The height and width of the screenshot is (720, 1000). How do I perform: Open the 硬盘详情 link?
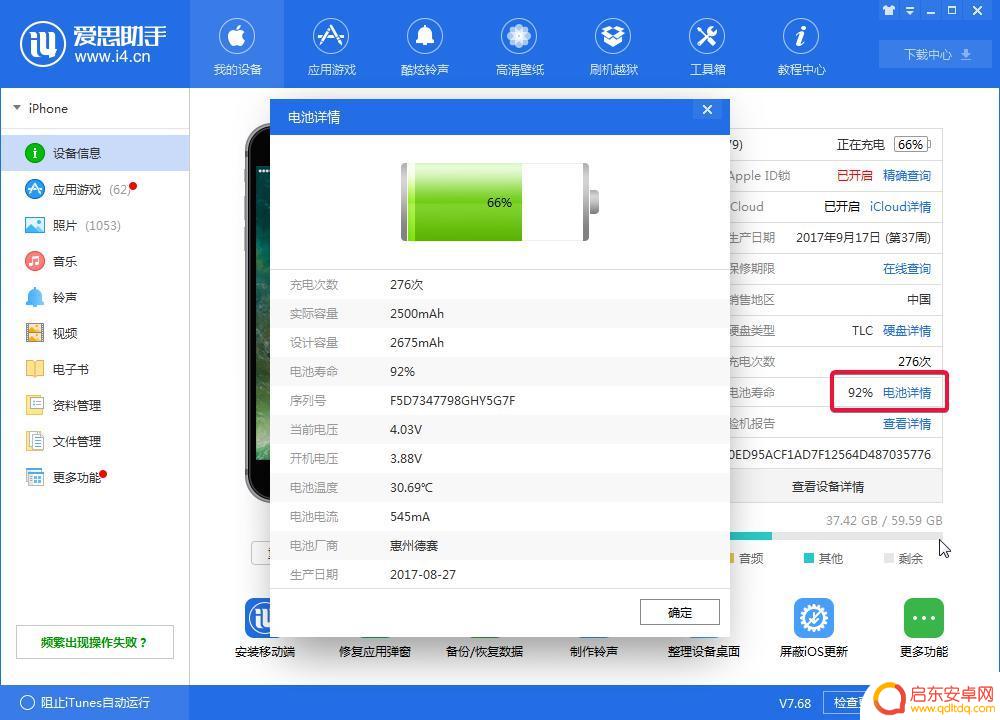(906, 330)
